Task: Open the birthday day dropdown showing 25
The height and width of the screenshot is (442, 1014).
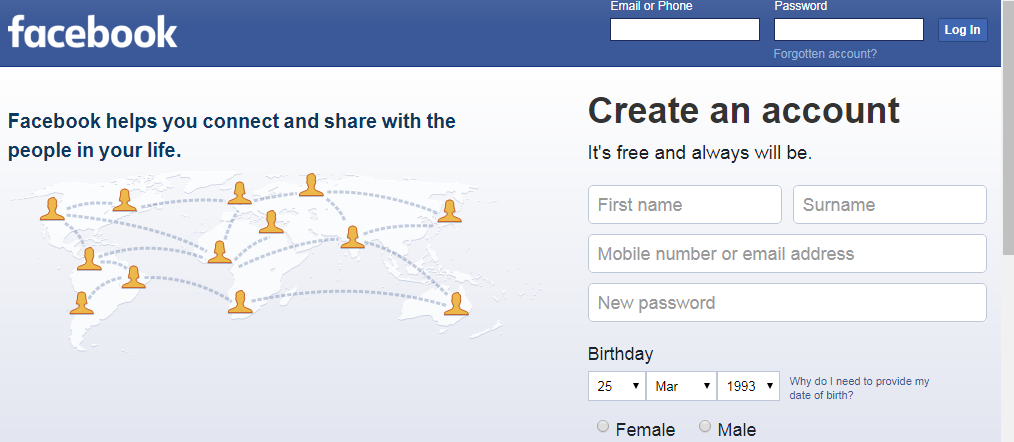Action: [x=617, y=386]
